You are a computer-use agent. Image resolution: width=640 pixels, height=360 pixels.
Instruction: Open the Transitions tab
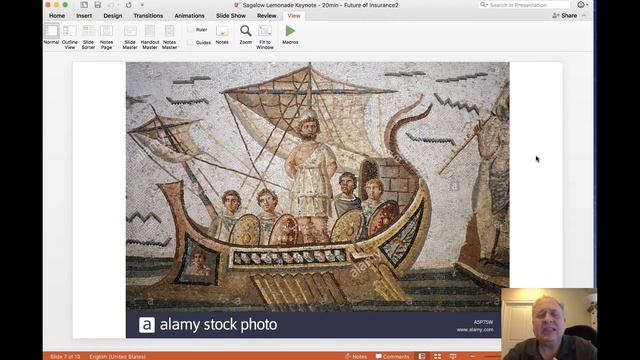(x=148, y=16)
